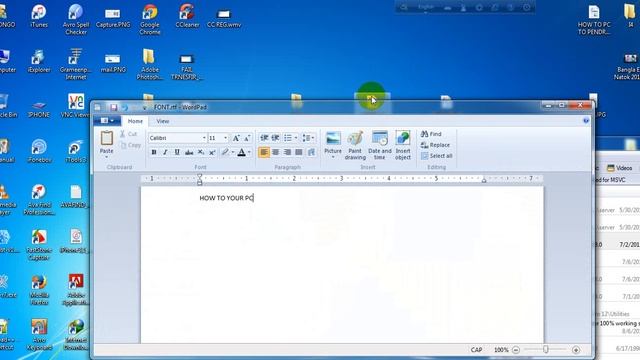This screenshot has width=640, height=360.
Task: Toggle Underline formatting
Action: click(177, 152)
